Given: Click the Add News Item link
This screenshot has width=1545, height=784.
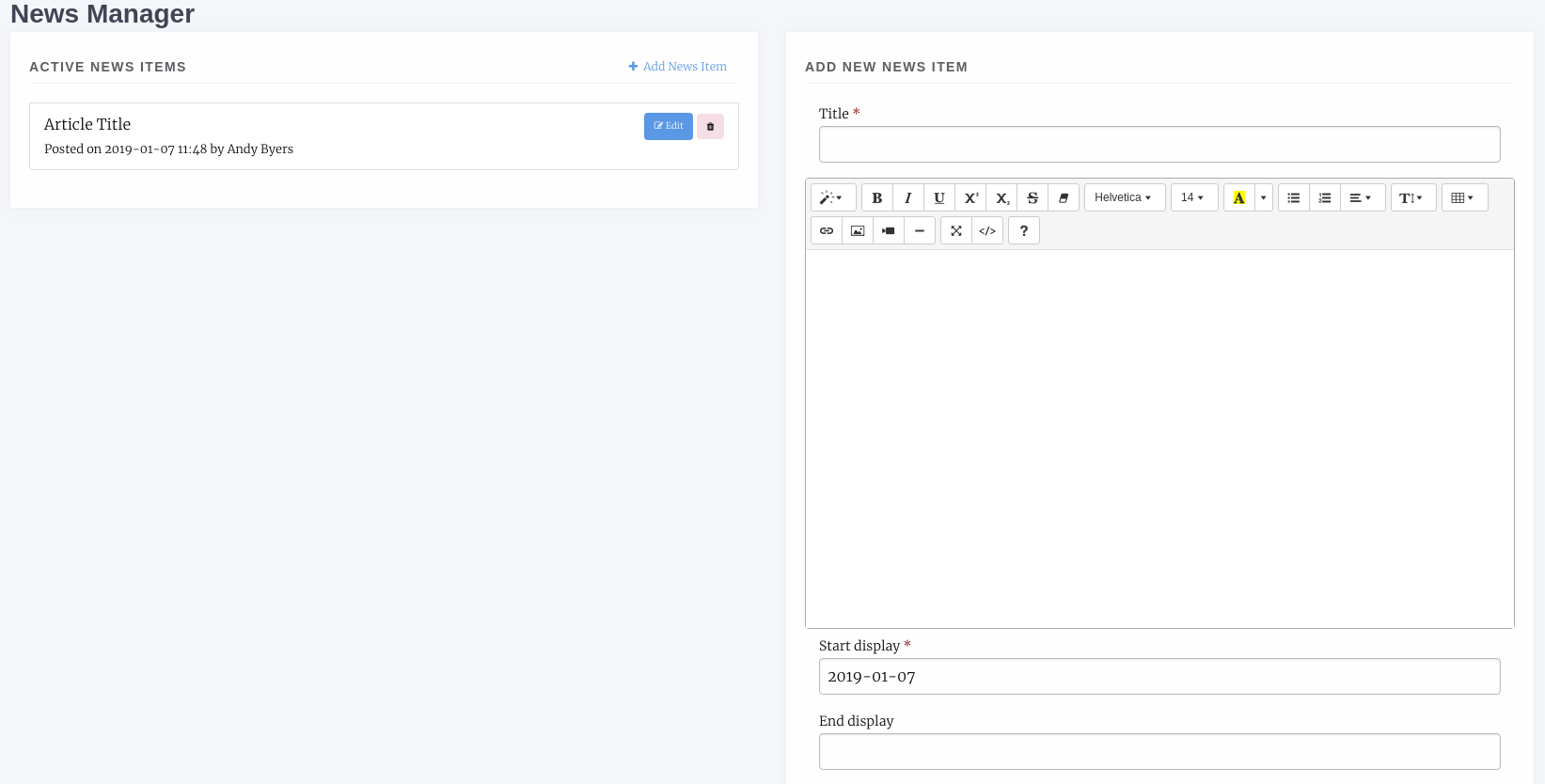Looking at the screenshot, I should click(x=678, y=67).
